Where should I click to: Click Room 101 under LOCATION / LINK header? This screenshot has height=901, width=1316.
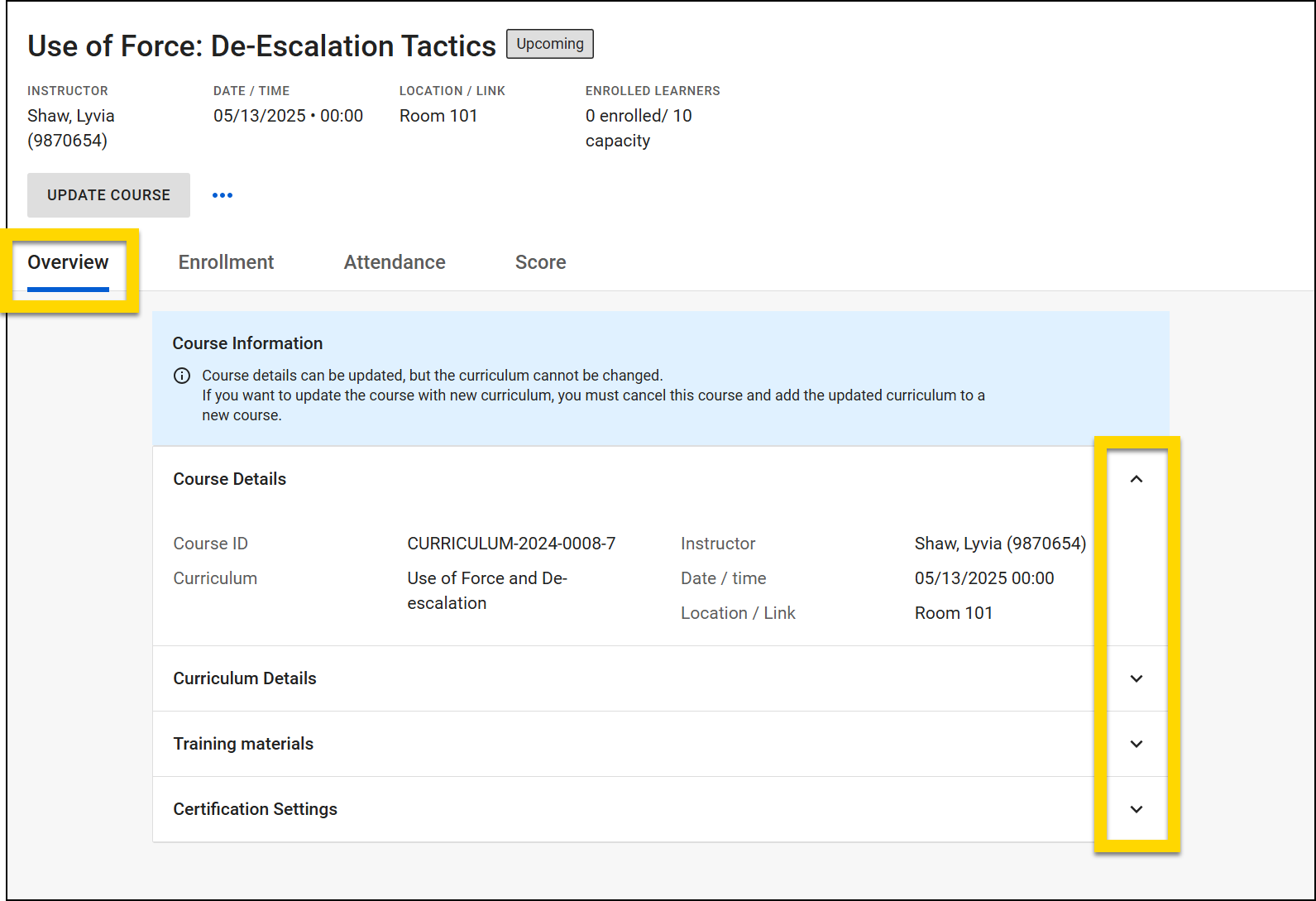click(x=438, y=116)
